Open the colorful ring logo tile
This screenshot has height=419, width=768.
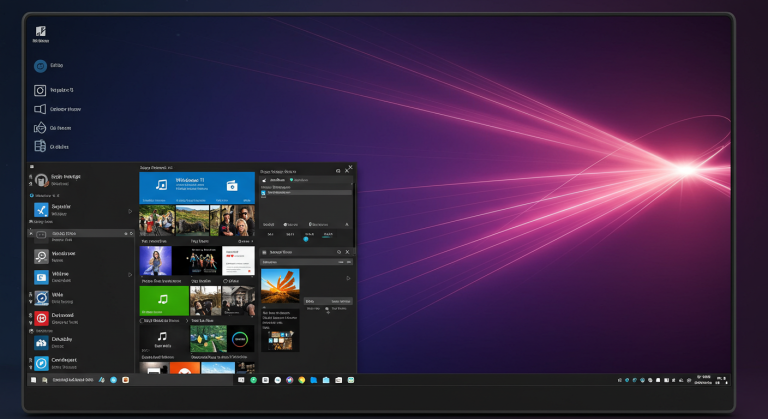pos(240,339)
